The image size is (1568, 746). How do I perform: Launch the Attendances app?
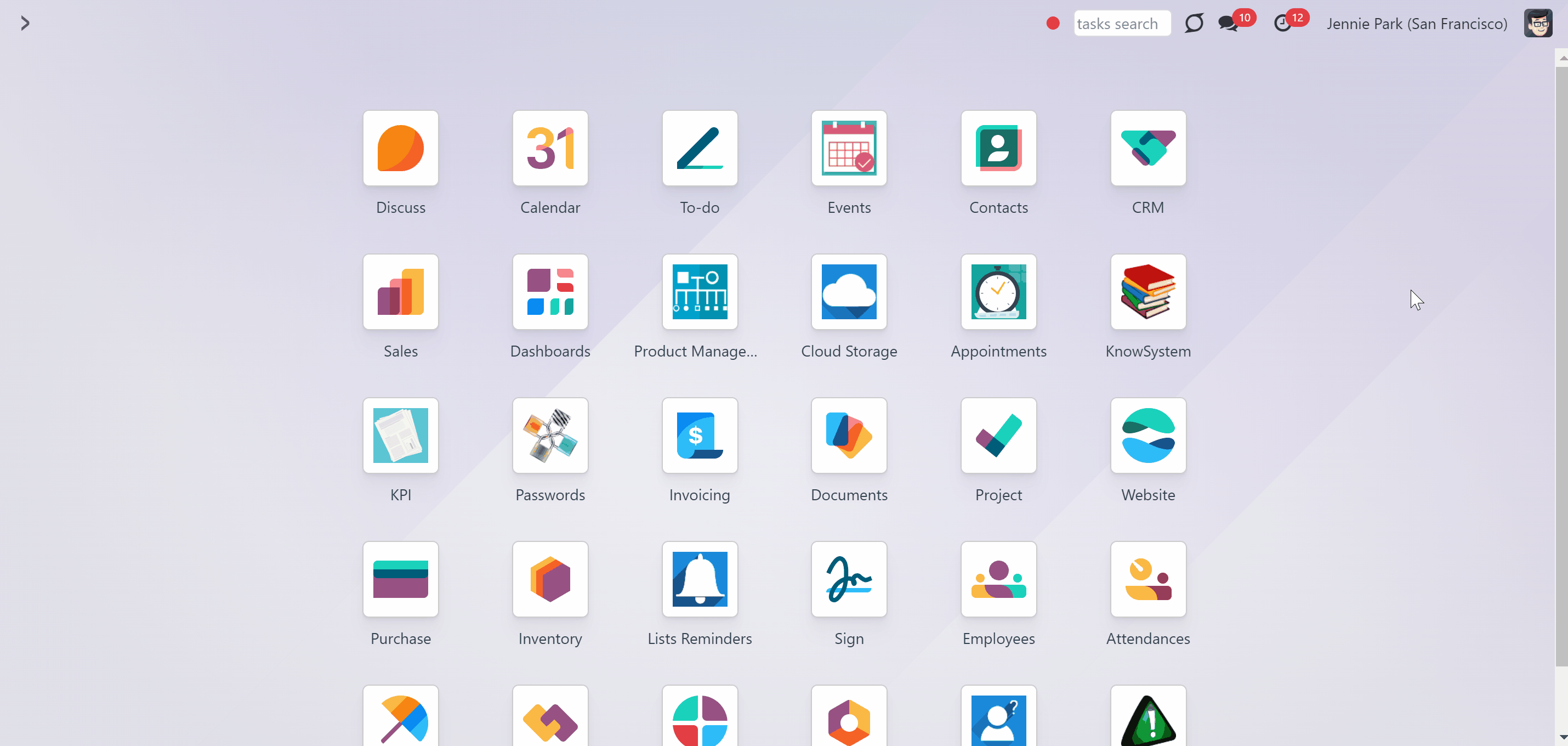click(x=1149, y=579)
